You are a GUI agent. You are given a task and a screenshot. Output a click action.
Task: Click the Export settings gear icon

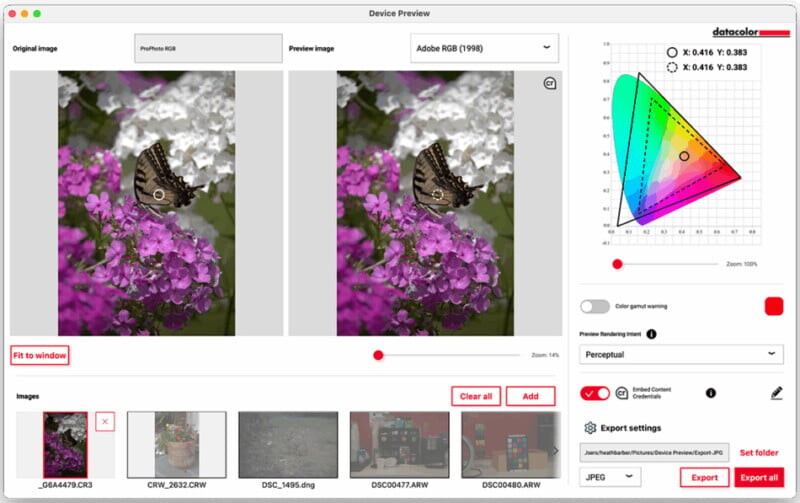pos(590,428)
